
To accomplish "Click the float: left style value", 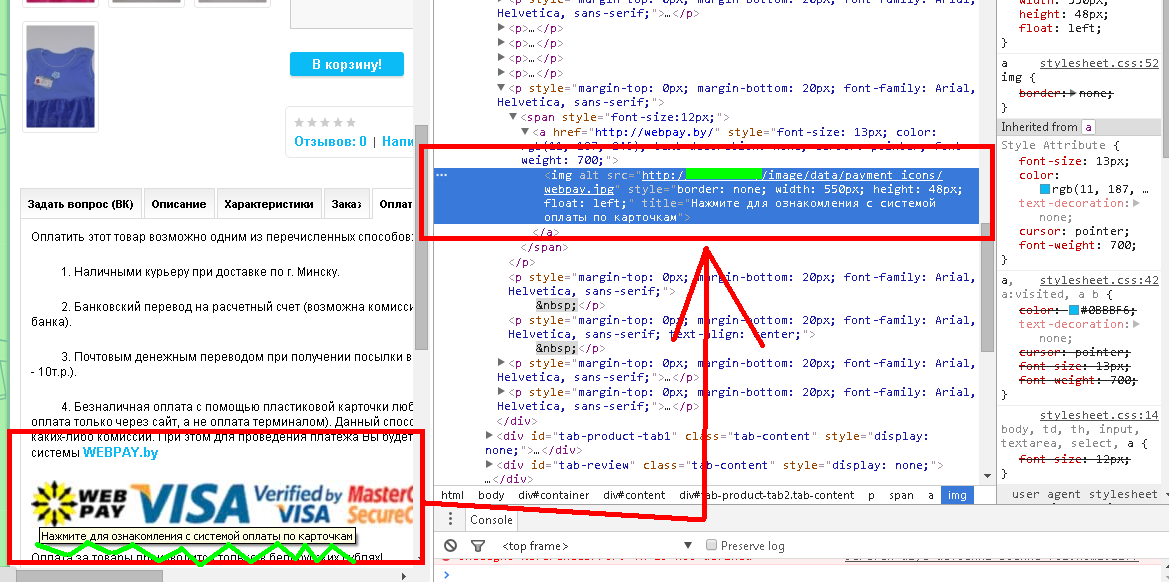I will click(1086, 28).
